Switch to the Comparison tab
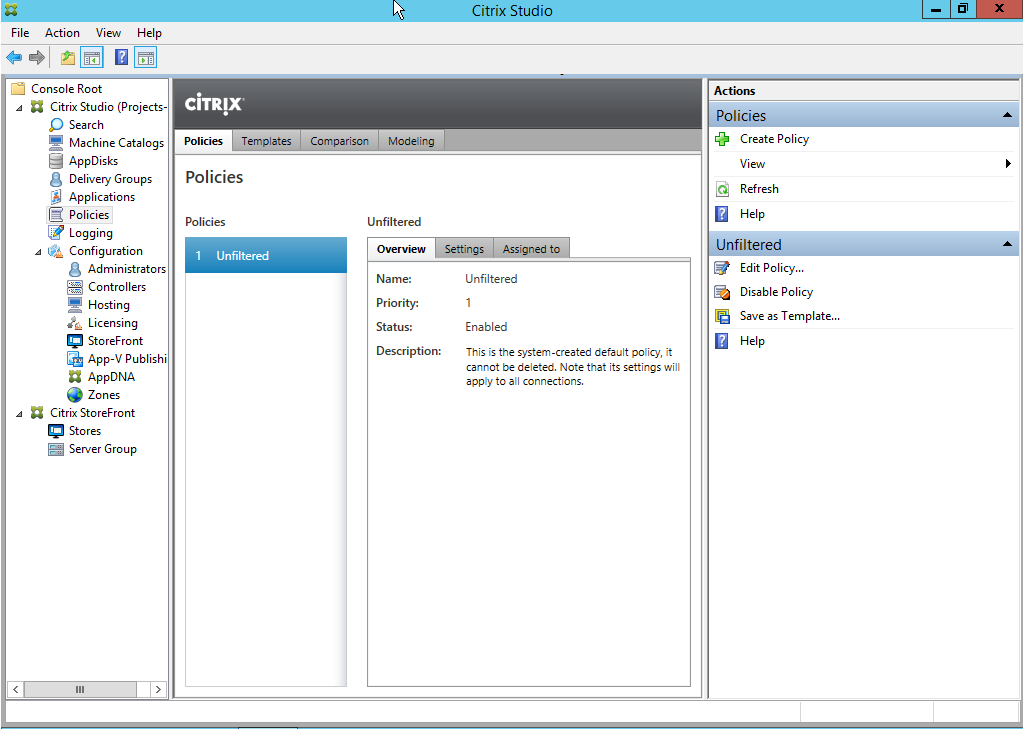This screenshot has height=729, width=1023. 339,141
